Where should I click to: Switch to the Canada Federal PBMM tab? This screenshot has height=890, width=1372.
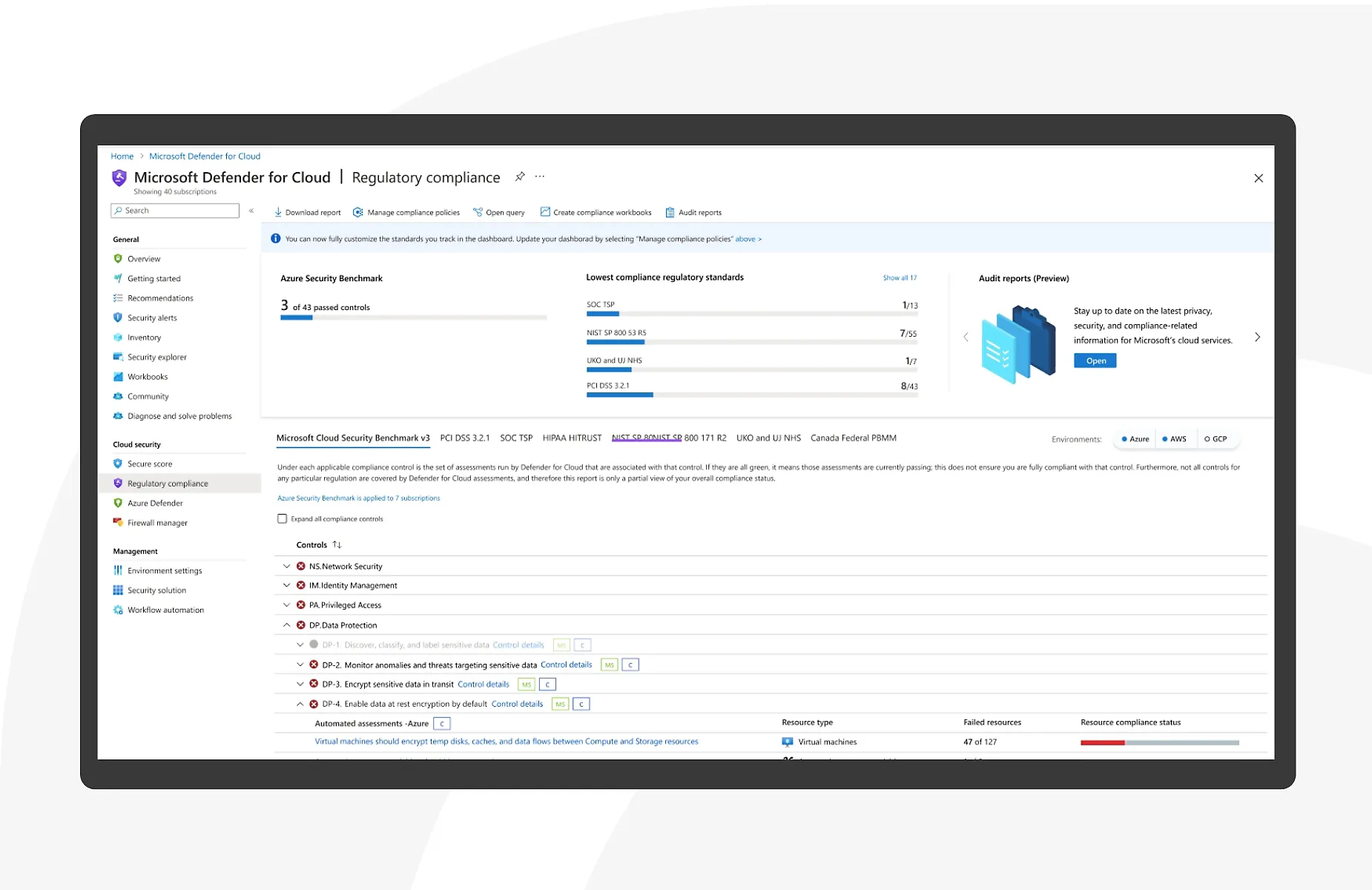click(x=854, y=438)
